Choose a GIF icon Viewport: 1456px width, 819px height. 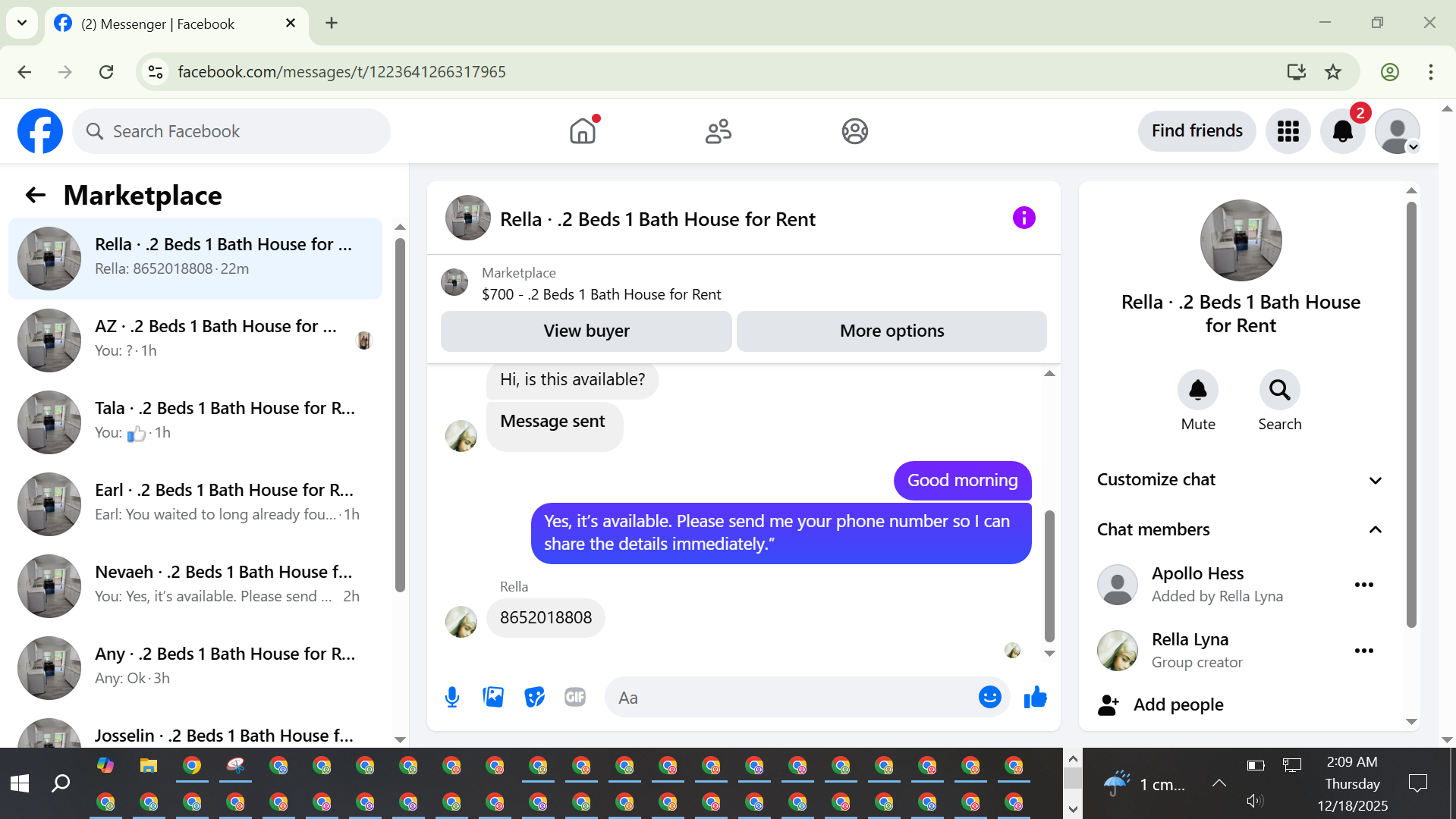[x=575, y=697]
